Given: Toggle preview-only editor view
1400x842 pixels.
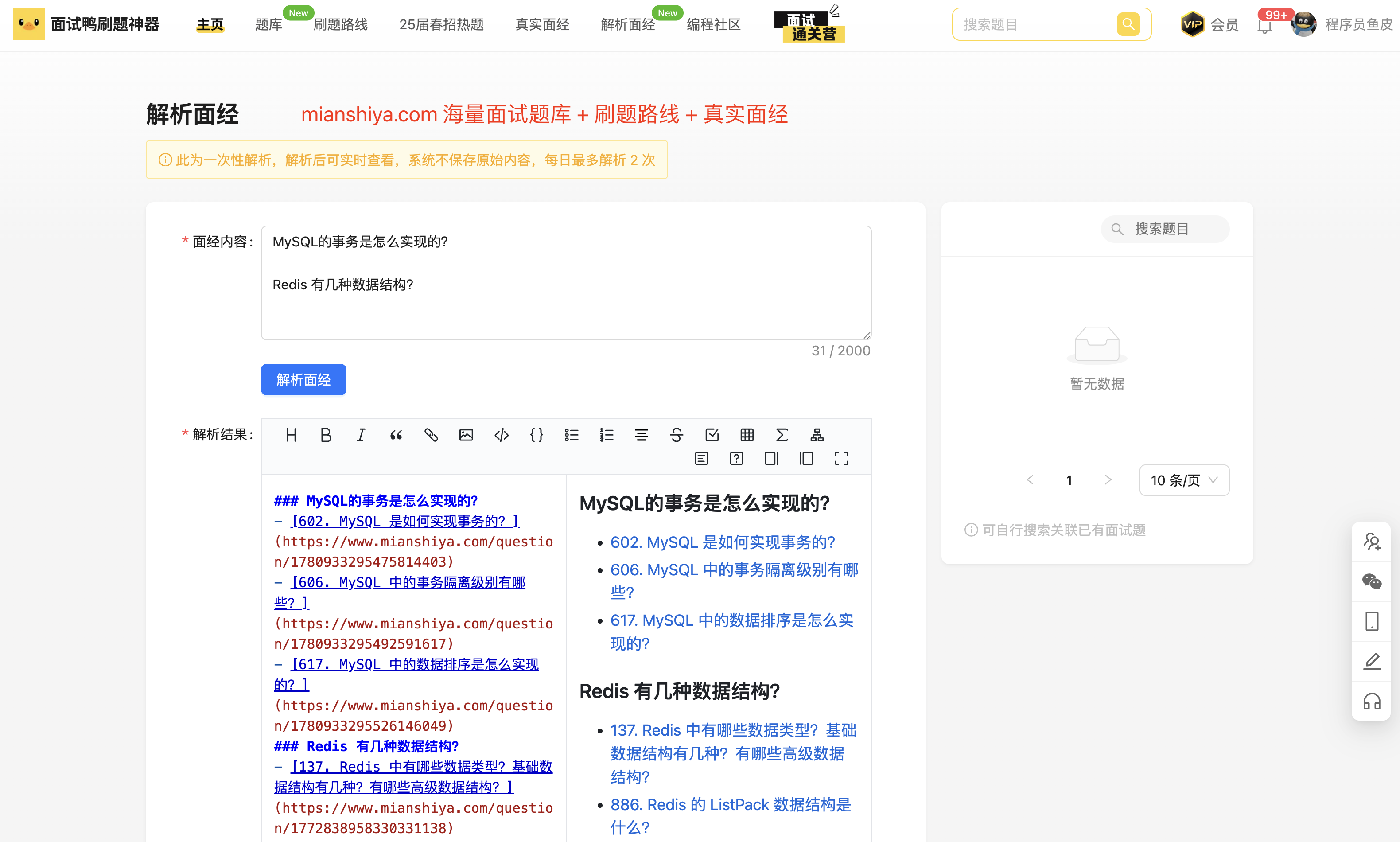Looking at the screenshot, I should (806, 459).
